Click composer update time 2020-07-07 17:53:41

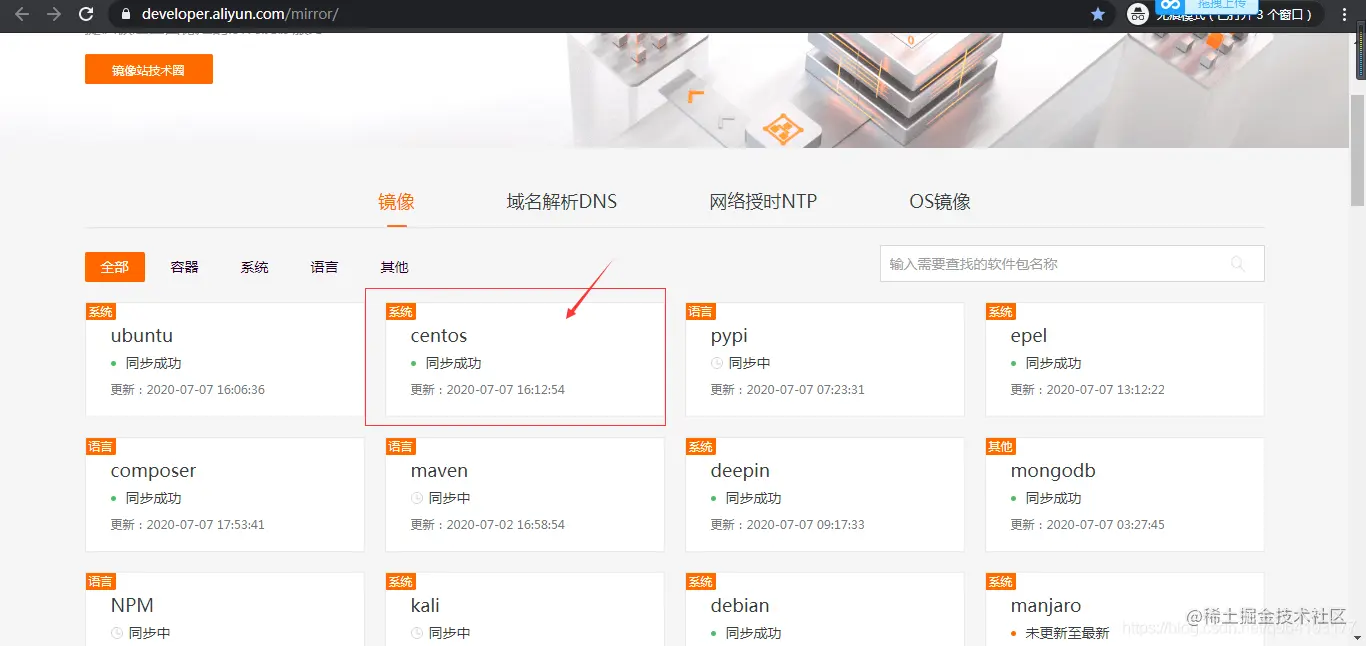tap(187, 525)
